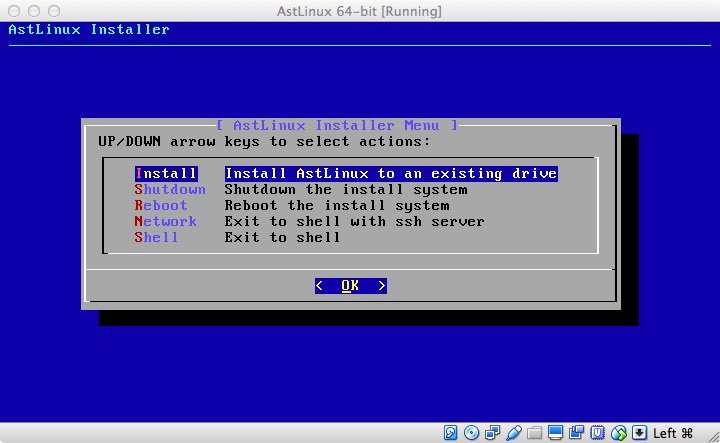Screen dimensions: 720x443
Task: Click the 'Exit to shell' description
Action: (x=282, y=237)
